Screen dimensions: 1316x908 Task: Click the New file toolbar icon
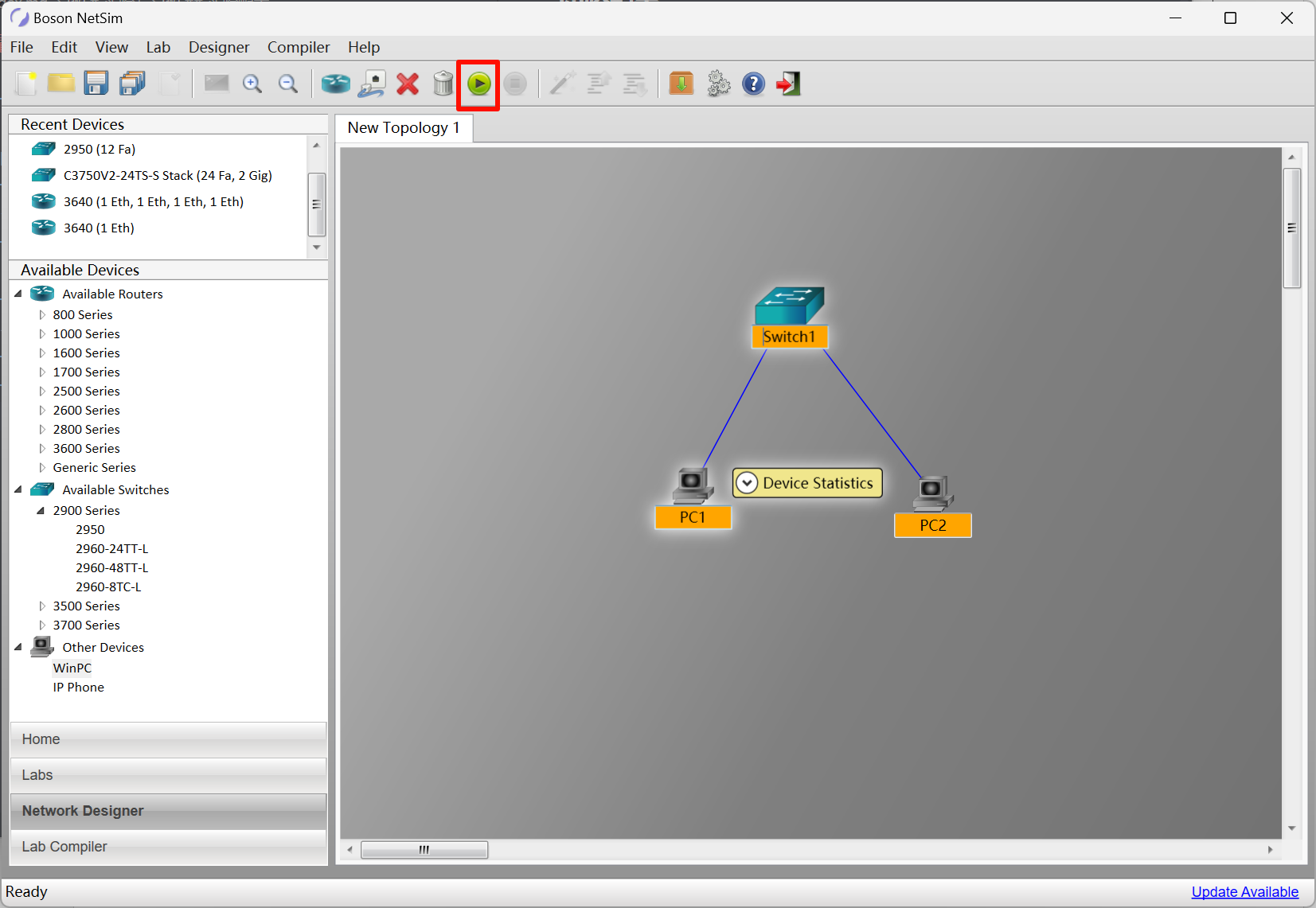point(25,84)
